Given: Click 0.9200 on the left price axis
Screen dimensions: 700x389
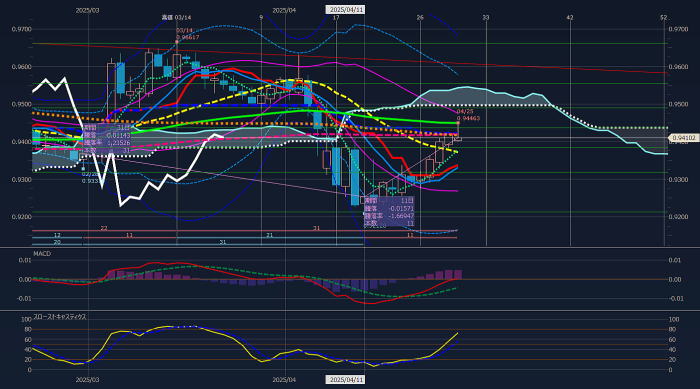Looking at the screenshot, I should (21, 217).
